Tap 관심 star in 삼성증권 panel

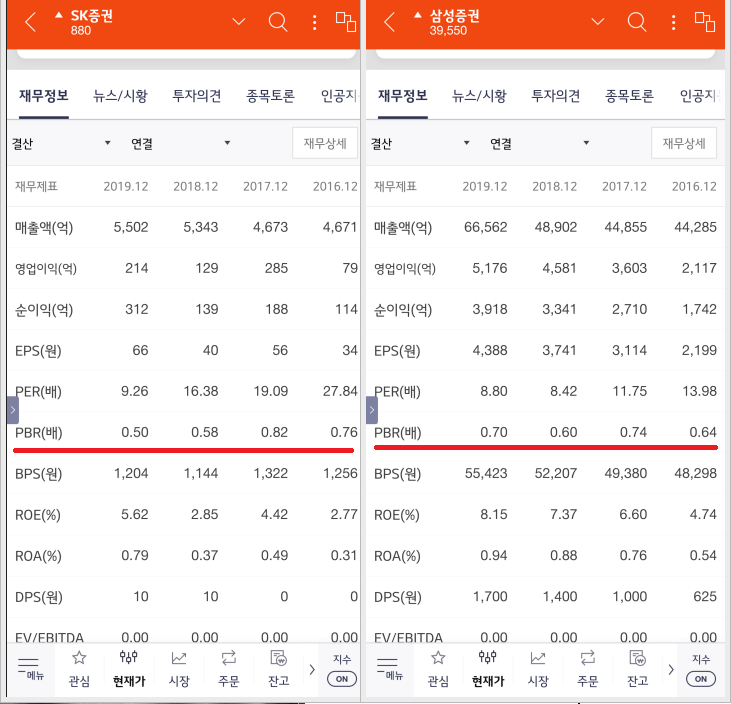coord(438,669)
